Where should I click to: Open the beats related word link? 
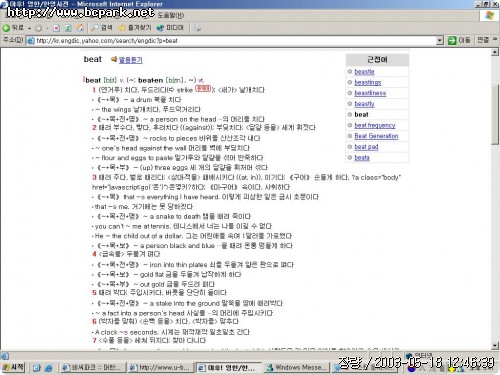362,157
